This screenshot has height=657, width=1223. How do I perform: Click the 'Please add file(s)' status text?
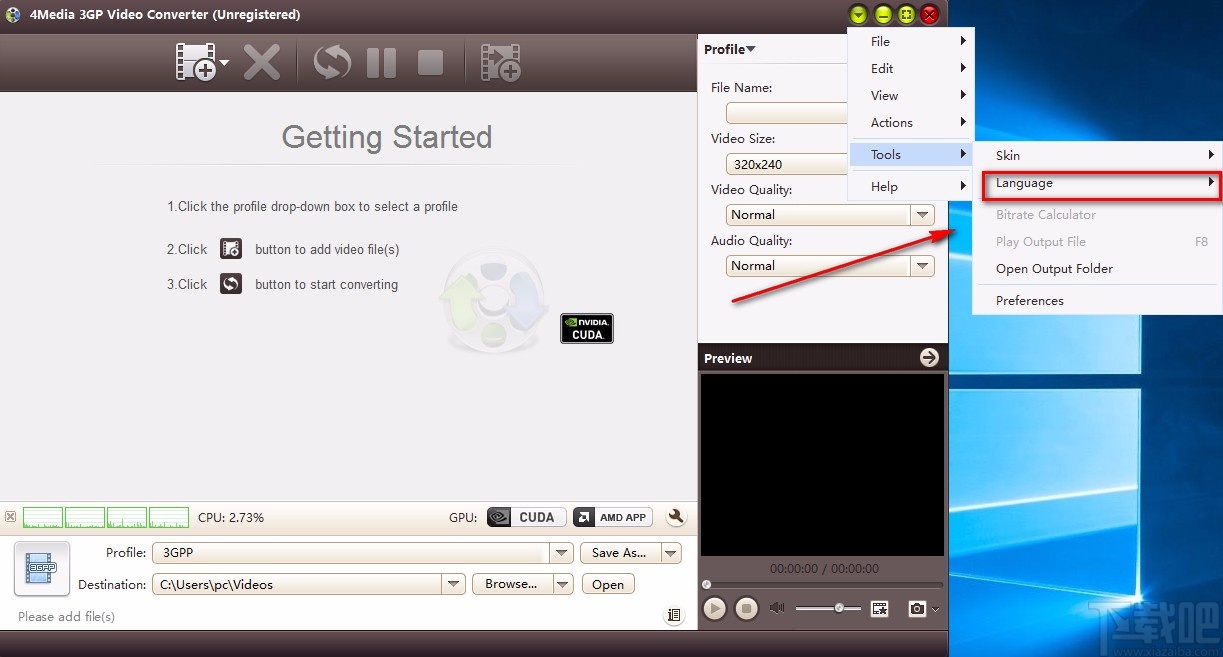(x=66, y=616)
